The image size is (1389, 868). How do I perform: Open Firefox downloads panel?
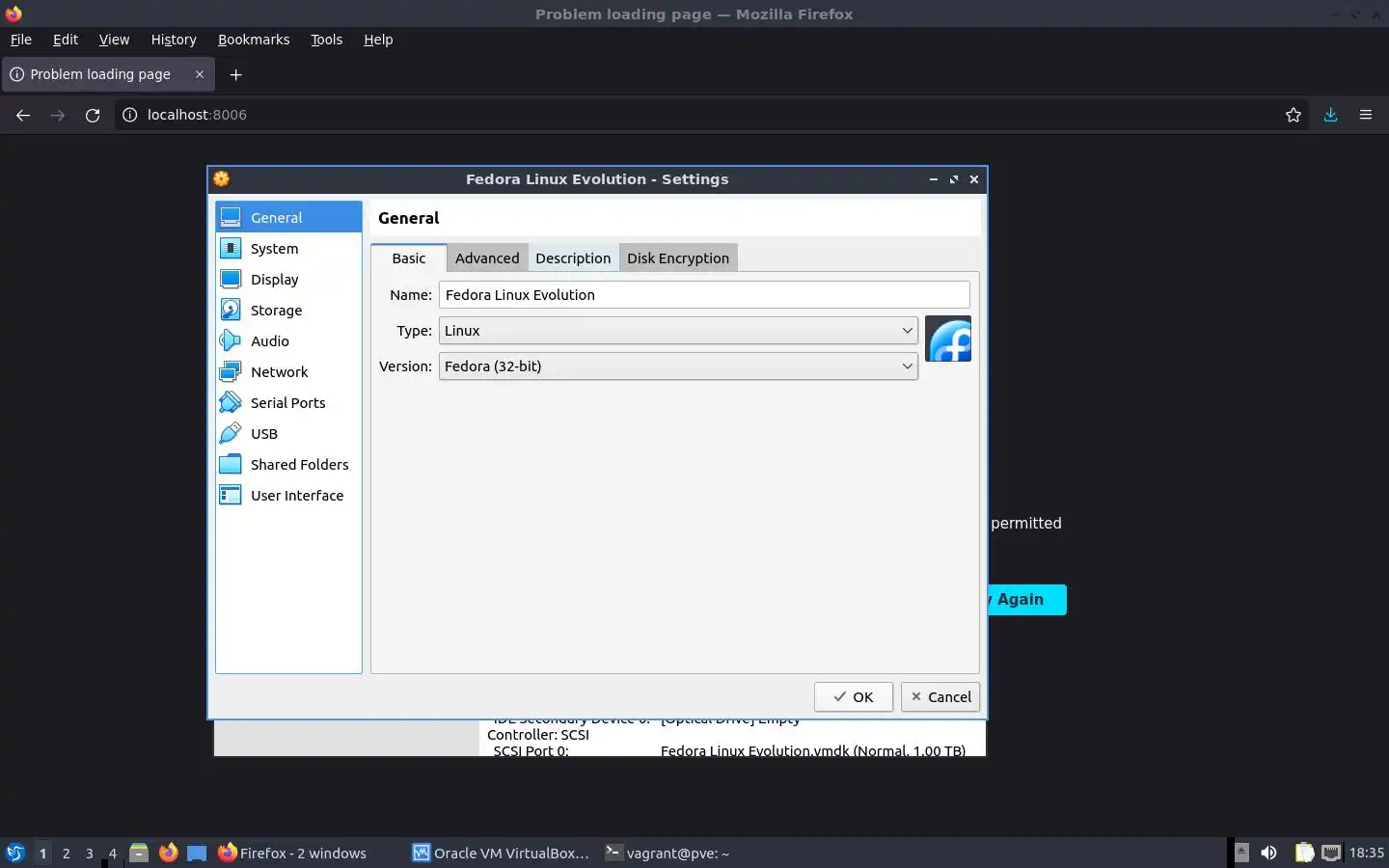point(1330,115)
